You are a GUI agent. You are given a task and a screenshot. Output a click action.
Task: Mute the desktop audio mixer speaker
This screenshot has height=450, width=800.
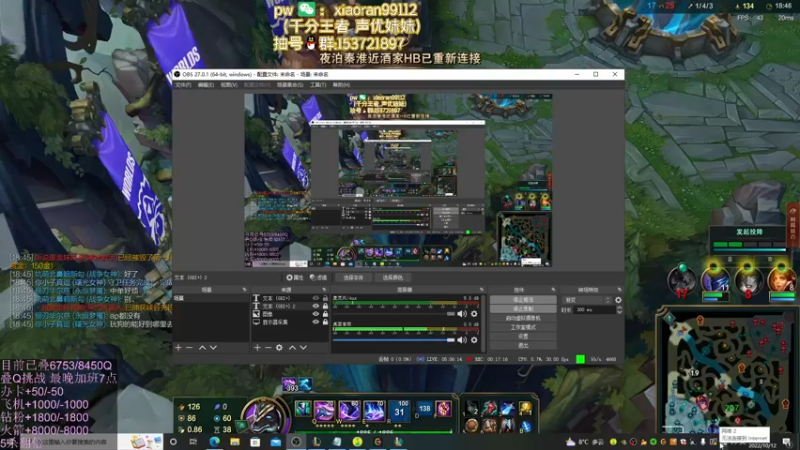[x=462, y=340]
